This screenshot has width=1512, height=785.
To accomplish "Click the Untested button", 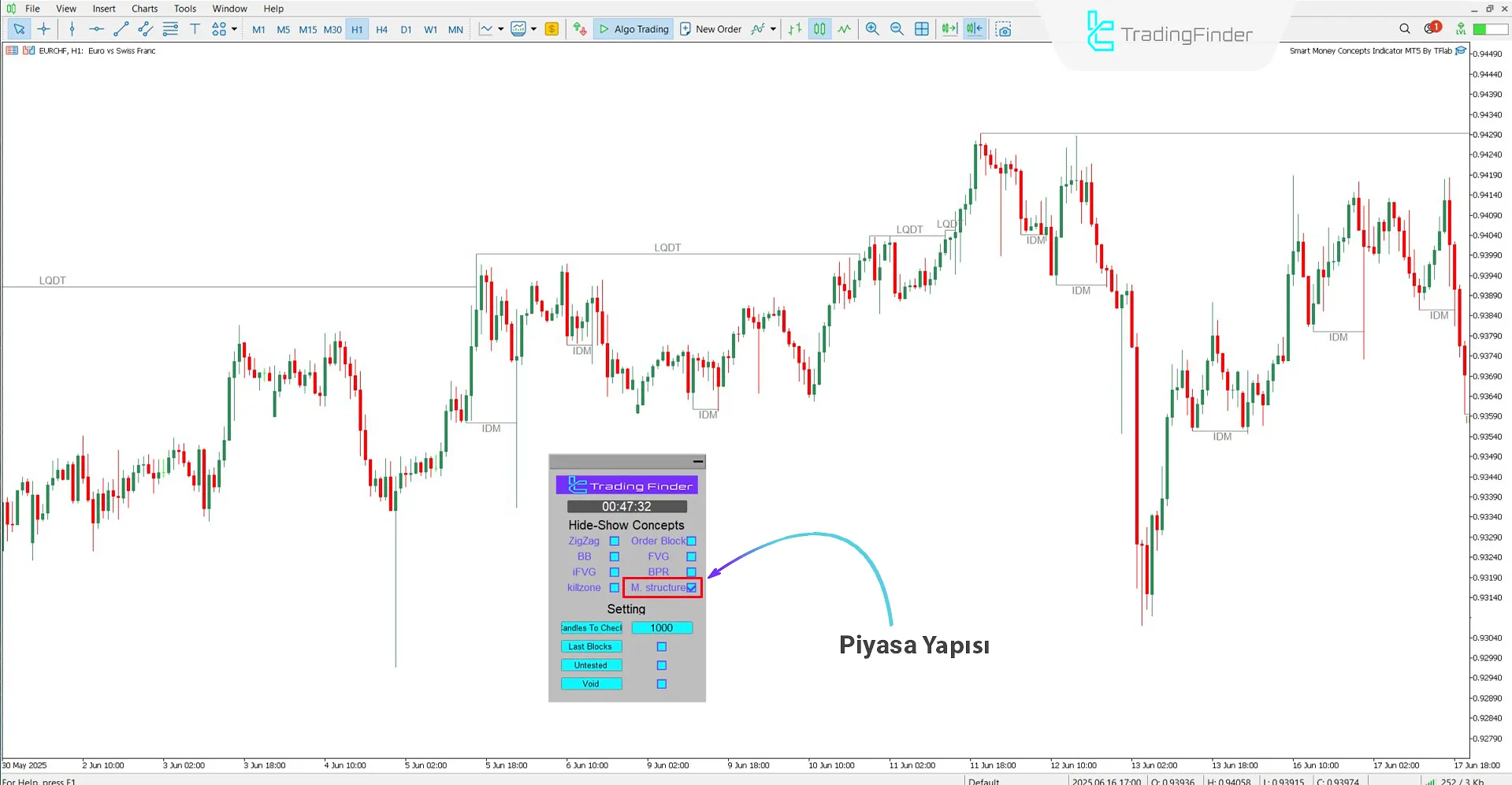I will pyautogui.click(x=591, y=666).
